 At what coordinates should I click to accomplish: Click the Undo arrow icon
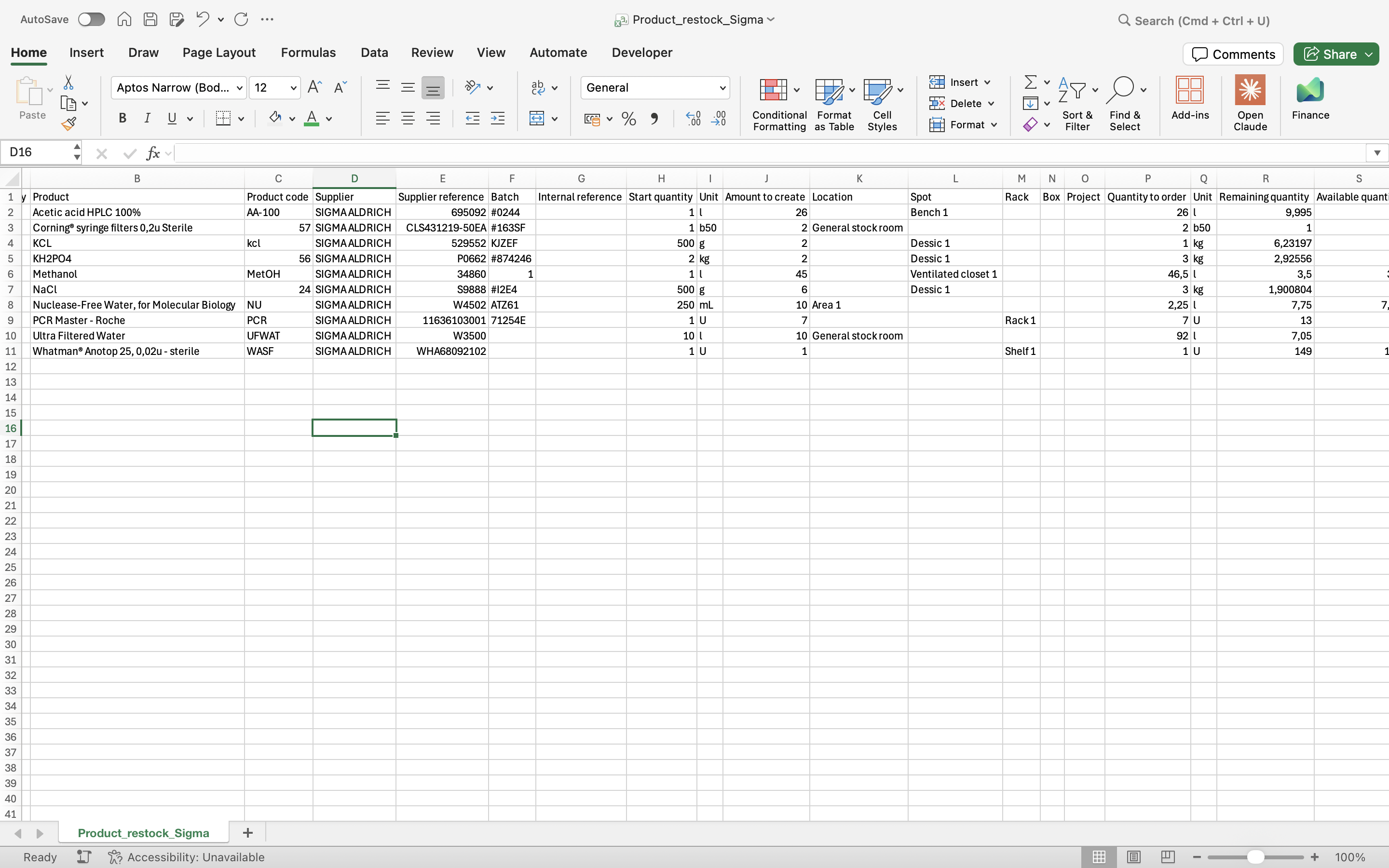pyautogui.click(x=202, y=19)
